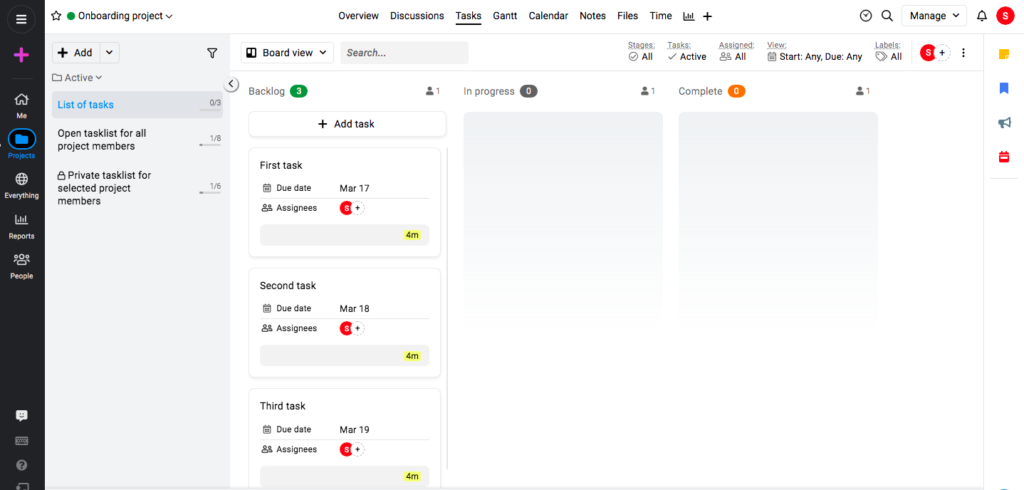Star the Onboarding project as favorite

pos(56,16)
